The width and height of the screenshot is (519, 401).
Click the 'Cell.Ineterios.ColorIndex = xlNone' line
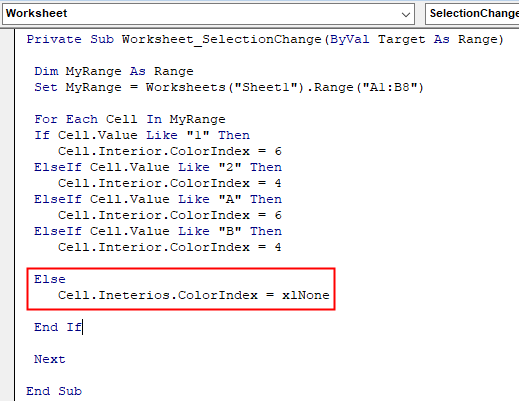pos(194,295)
